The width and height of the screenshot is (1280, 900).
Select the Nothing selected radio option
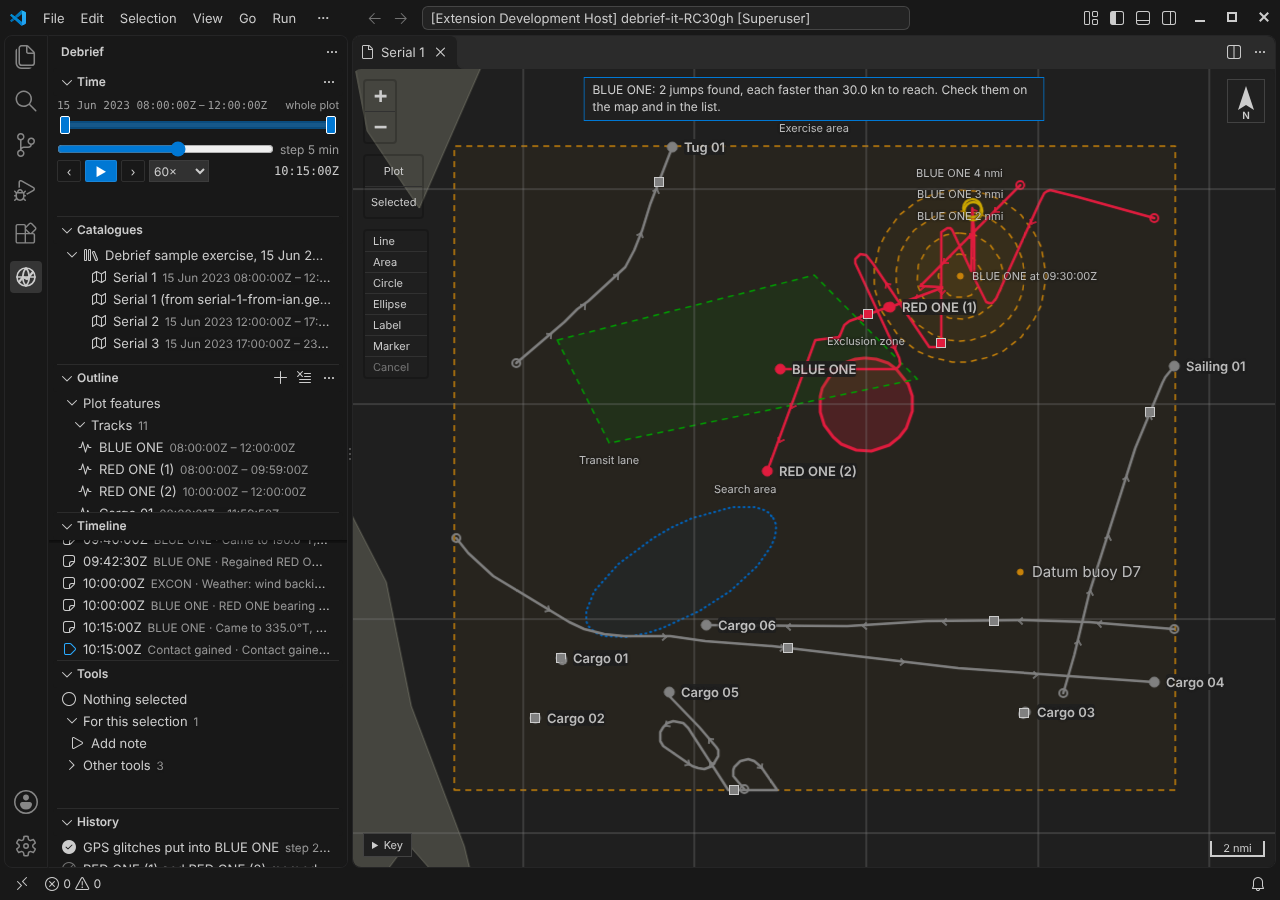[69, 699]
